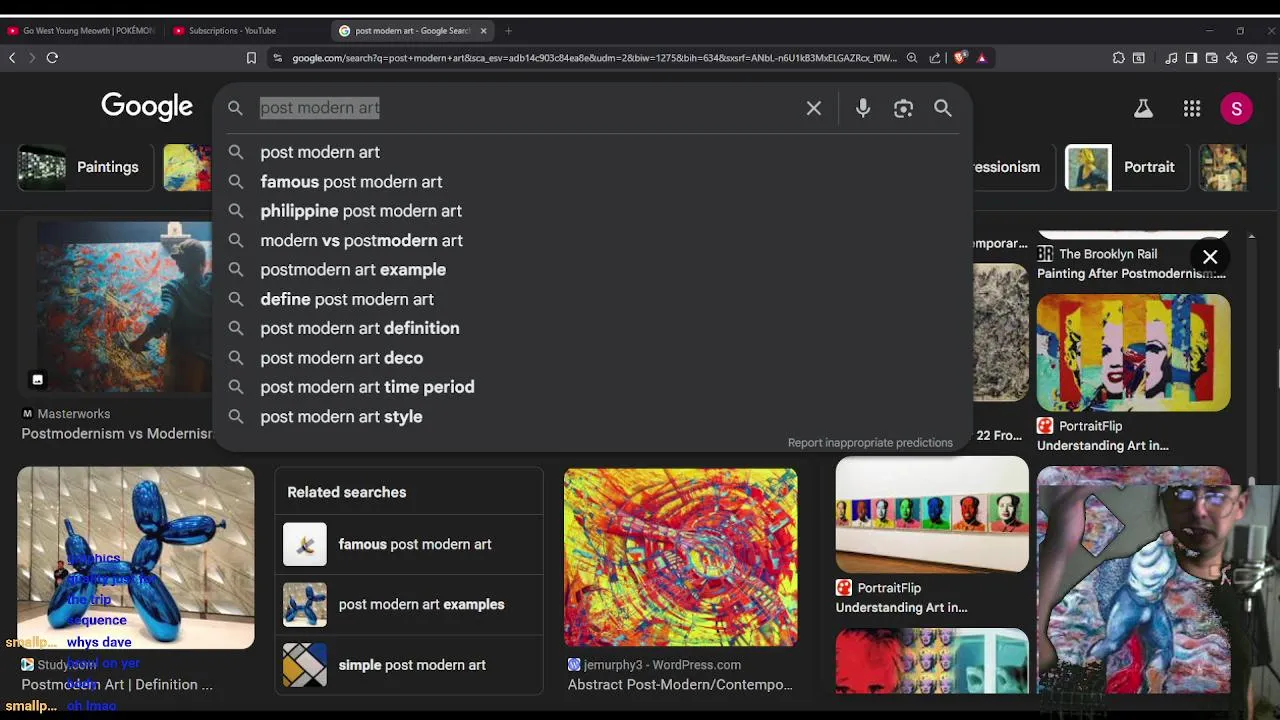This screenshot has width=1280, height=720.
Task: Filter images by Portrait chip
Action: [x=1125, y=167]
